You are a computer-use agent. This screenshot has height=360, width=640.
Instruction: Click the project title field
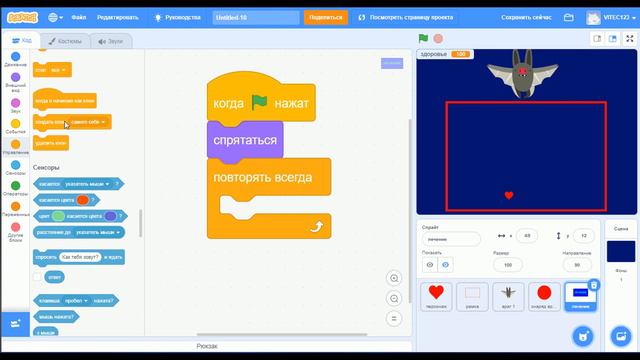coord(256,18)
